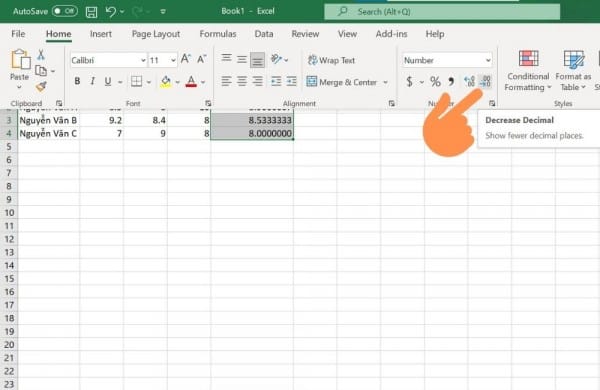
Task: Select row header 10
Action: (x=9, y=212)
